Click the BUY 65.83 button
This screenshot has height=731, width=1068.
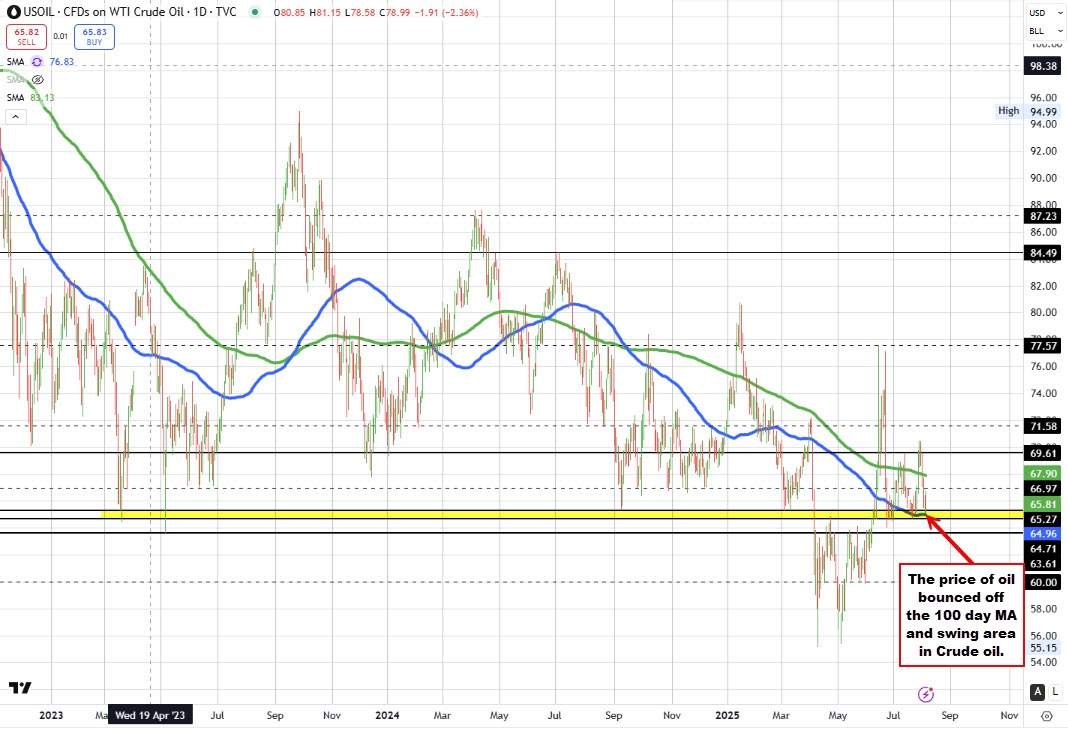point(94,38)
